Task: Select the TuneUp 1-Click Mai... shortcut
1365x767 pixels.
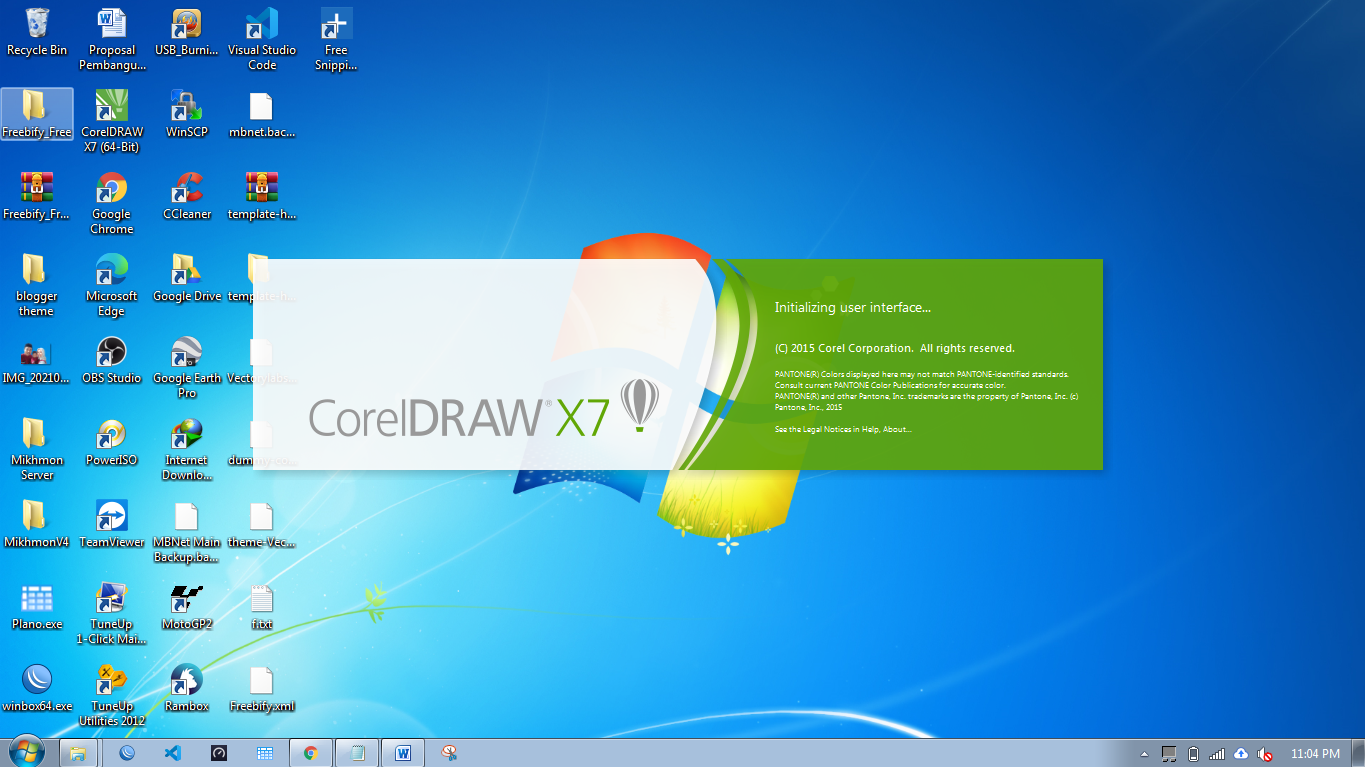Action: coord(111,613)
